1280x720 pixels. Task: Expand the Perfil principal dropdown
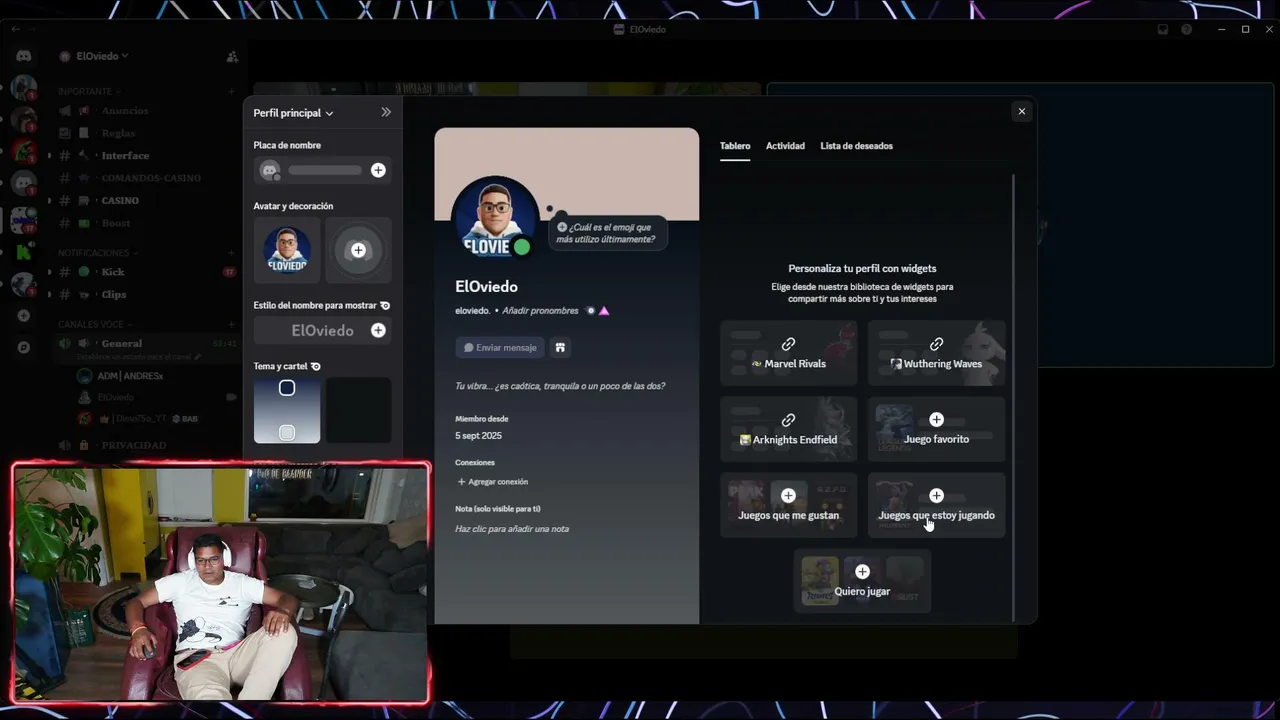[x=293, y=113]
